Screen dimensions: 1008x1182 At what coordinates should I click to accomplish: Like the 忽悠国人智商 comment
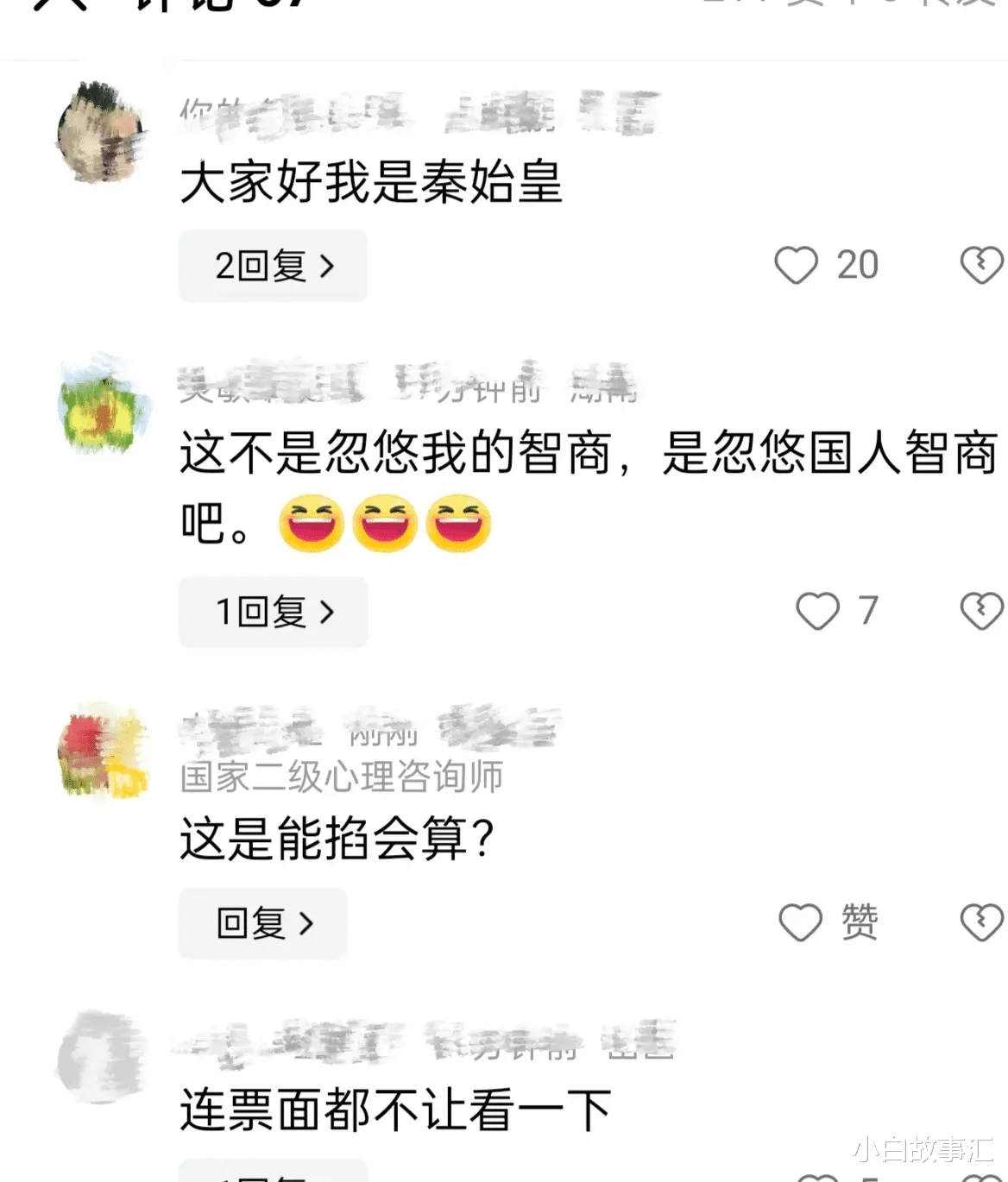coord(817,611)
